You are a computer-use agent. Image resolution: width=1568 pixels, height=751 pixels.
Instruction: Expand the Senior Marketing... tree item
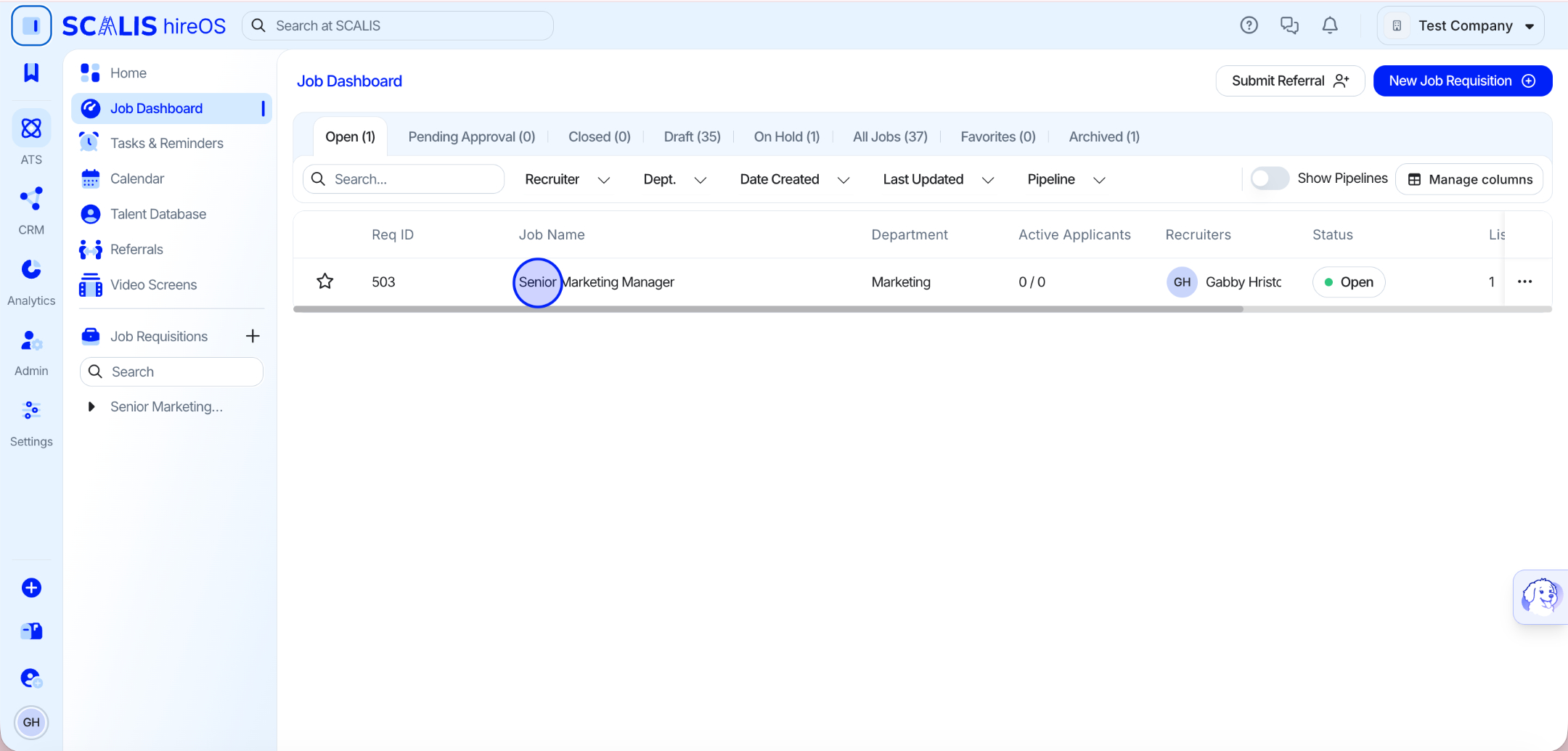click(91, 406)
